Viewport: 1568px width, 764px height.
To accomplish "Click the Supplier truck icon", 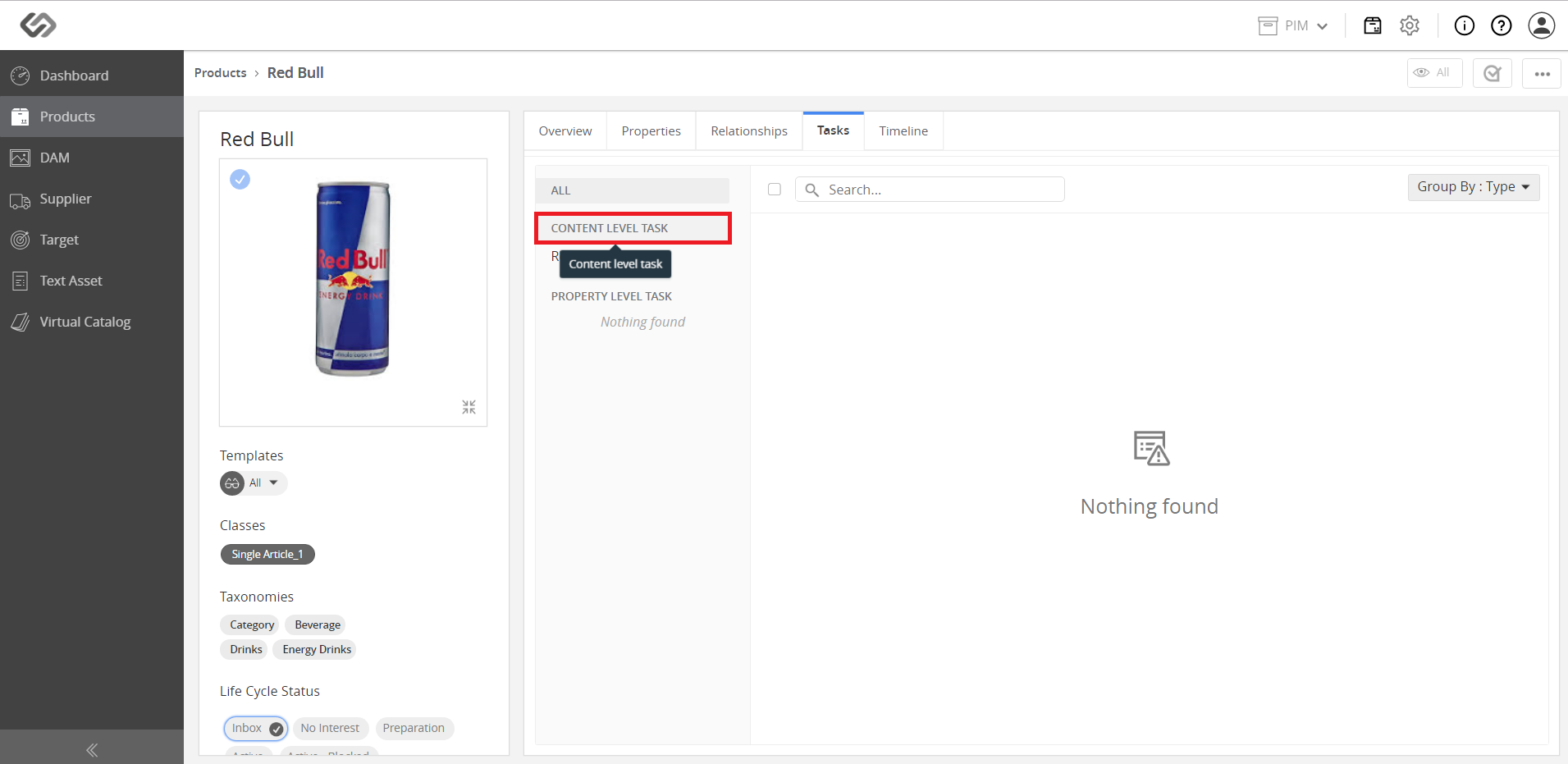I will pyautogui.click(x=21, y=199).
